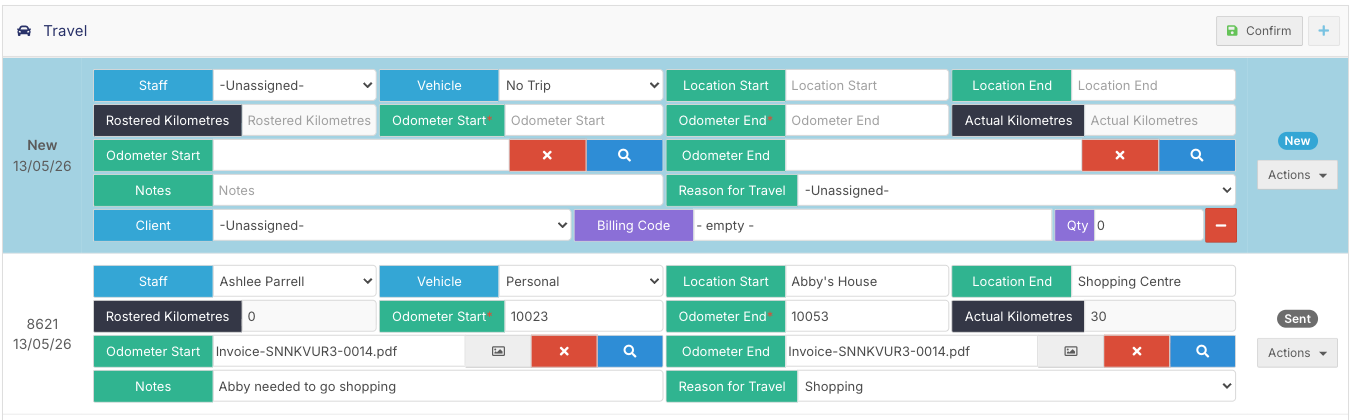Click Location Start field with Abby's House
1352x420 pixels.
coord(866,282)
